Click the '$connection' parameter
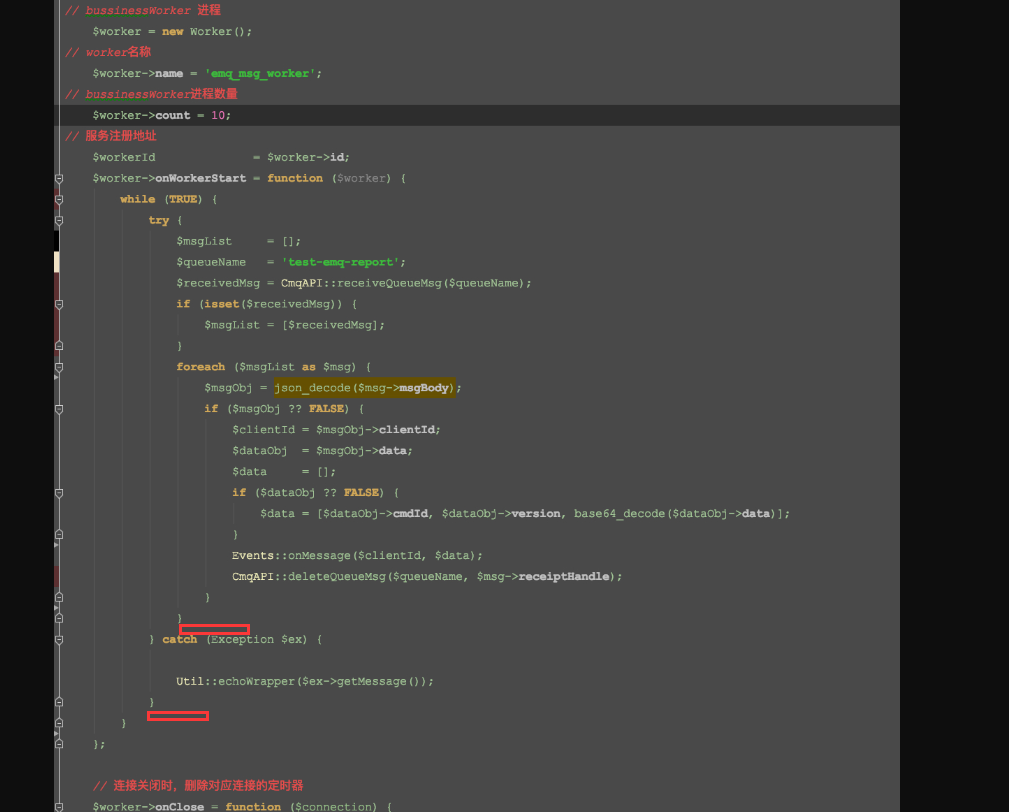This screenshot has height=812, width=1009. (x=333, y=807)
